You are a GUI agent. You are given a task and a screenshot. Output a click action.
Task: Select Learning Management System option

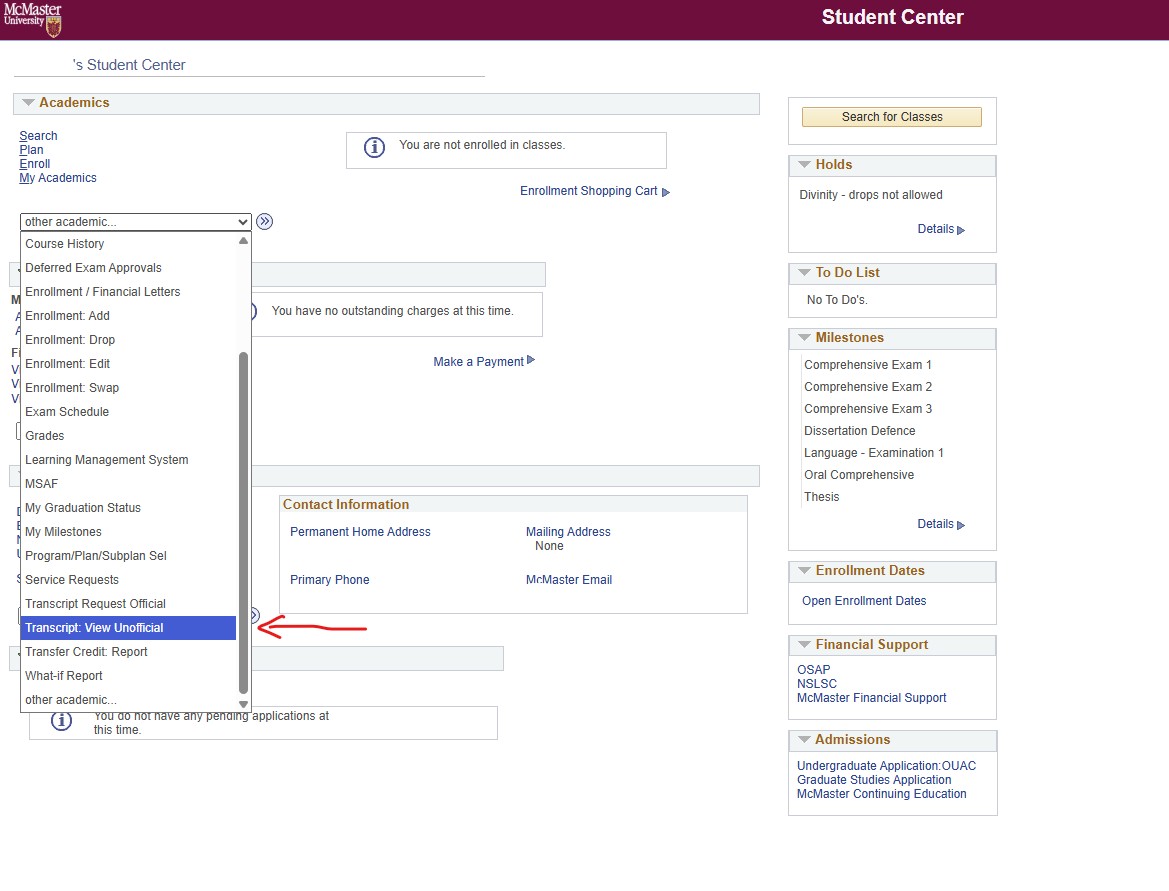(x=128, y=459)
